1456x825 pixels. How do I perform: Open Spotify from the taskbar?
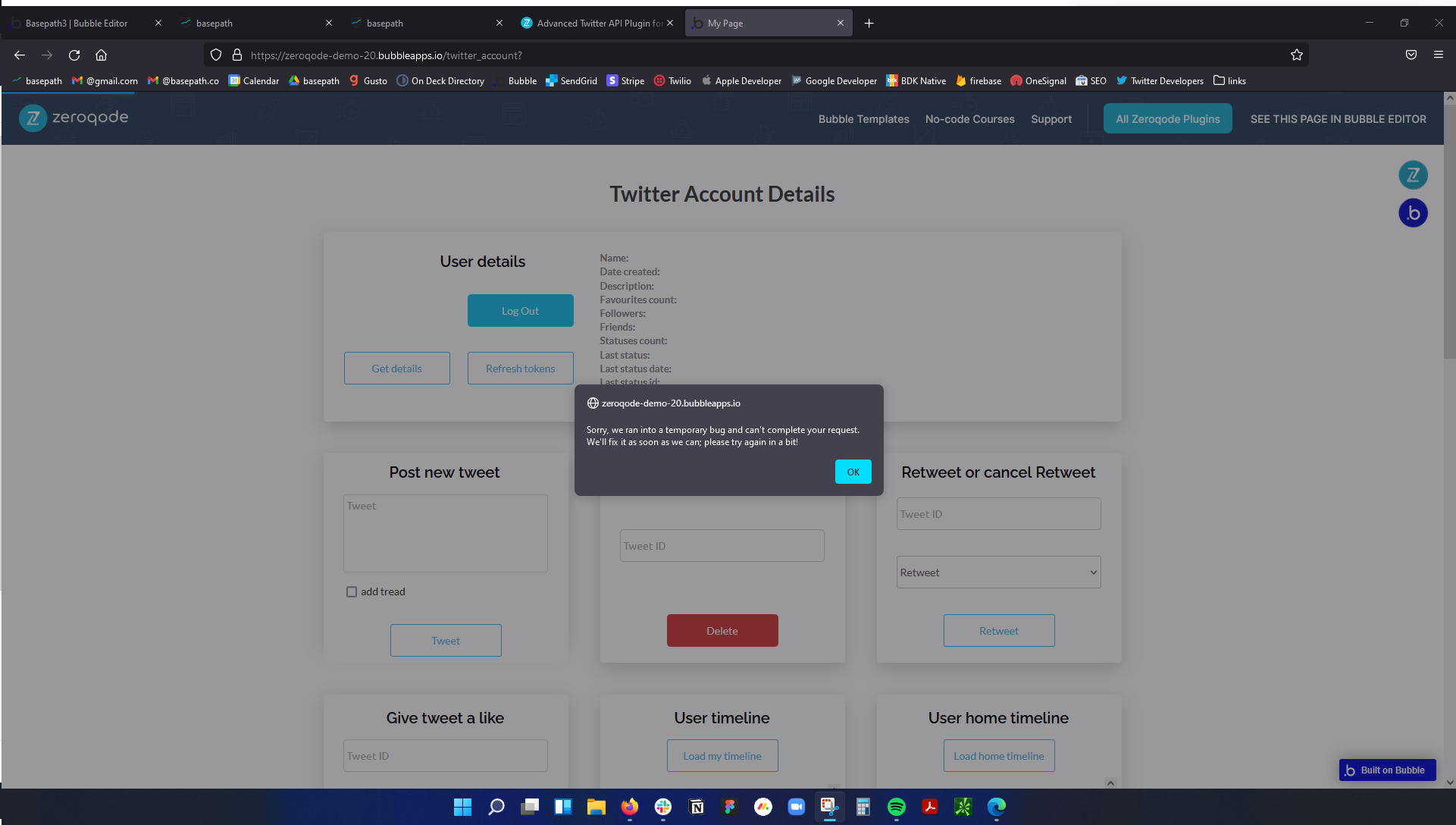(897, 807)
